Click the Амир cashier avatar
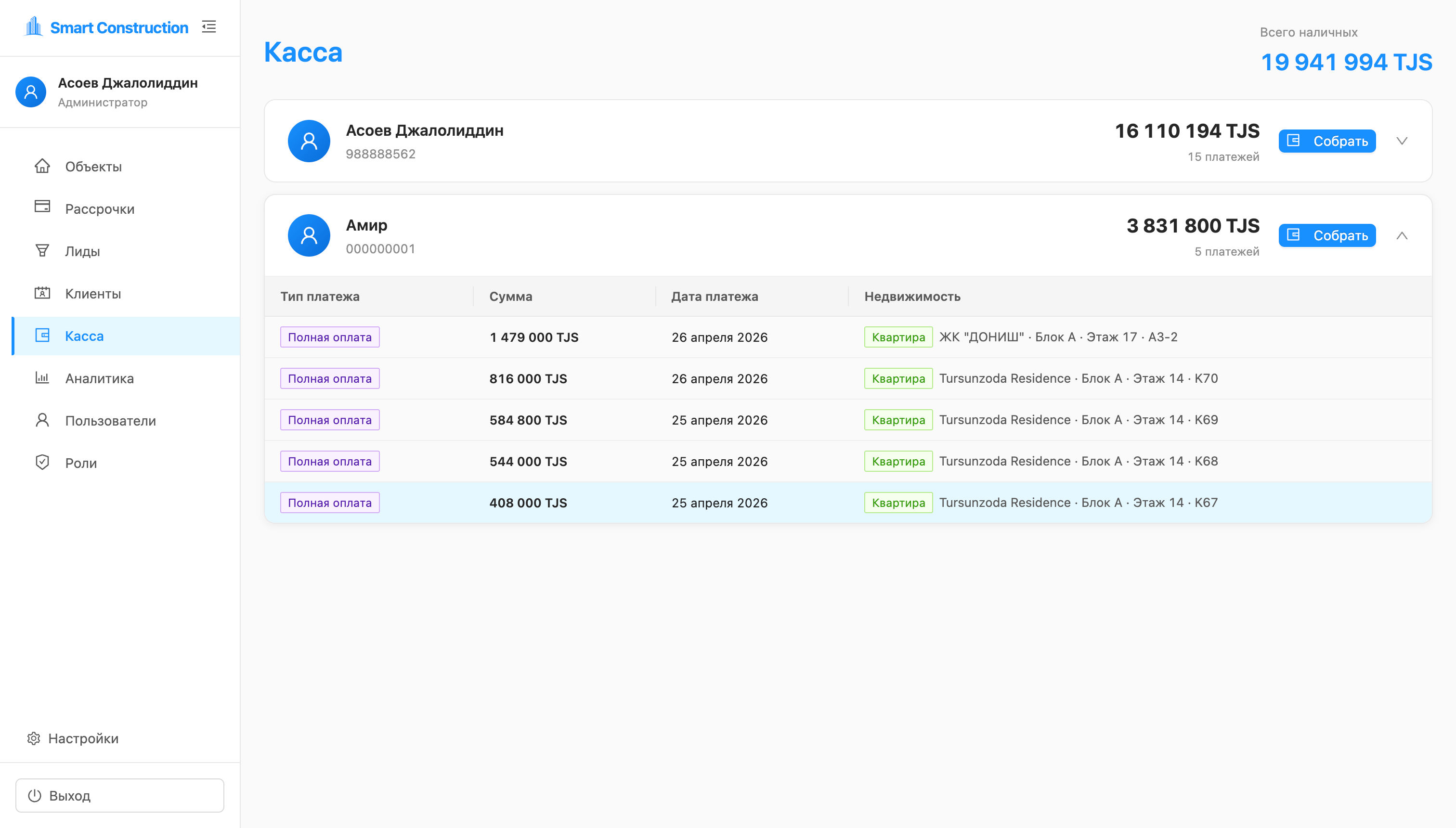1456x828 pixels. 309,235
